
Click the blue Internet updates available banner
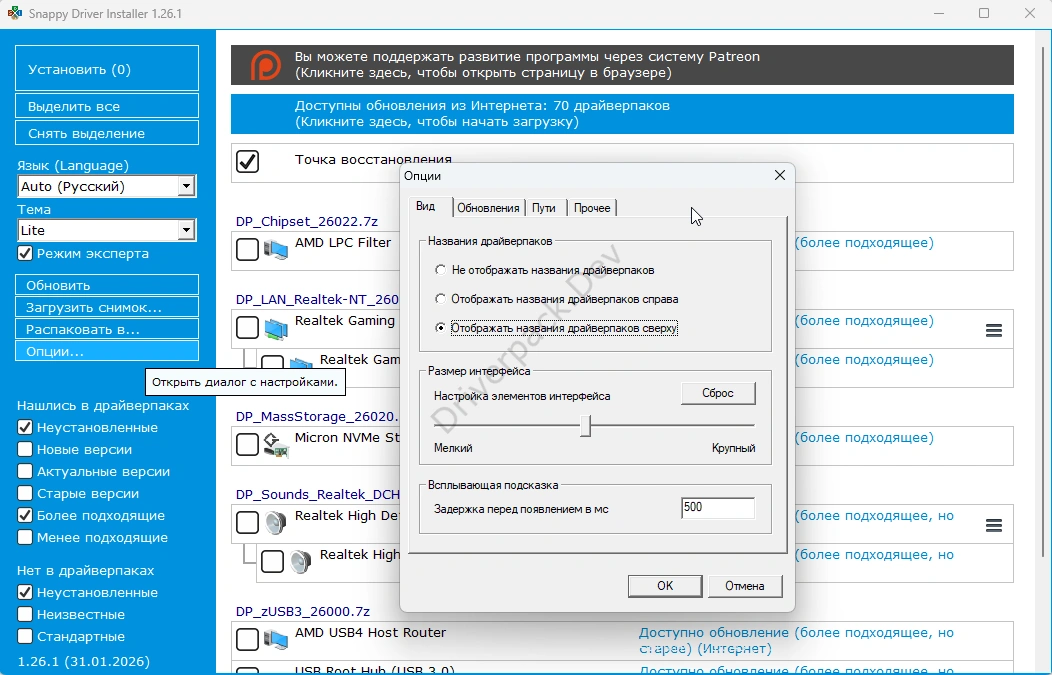(622, 113)
